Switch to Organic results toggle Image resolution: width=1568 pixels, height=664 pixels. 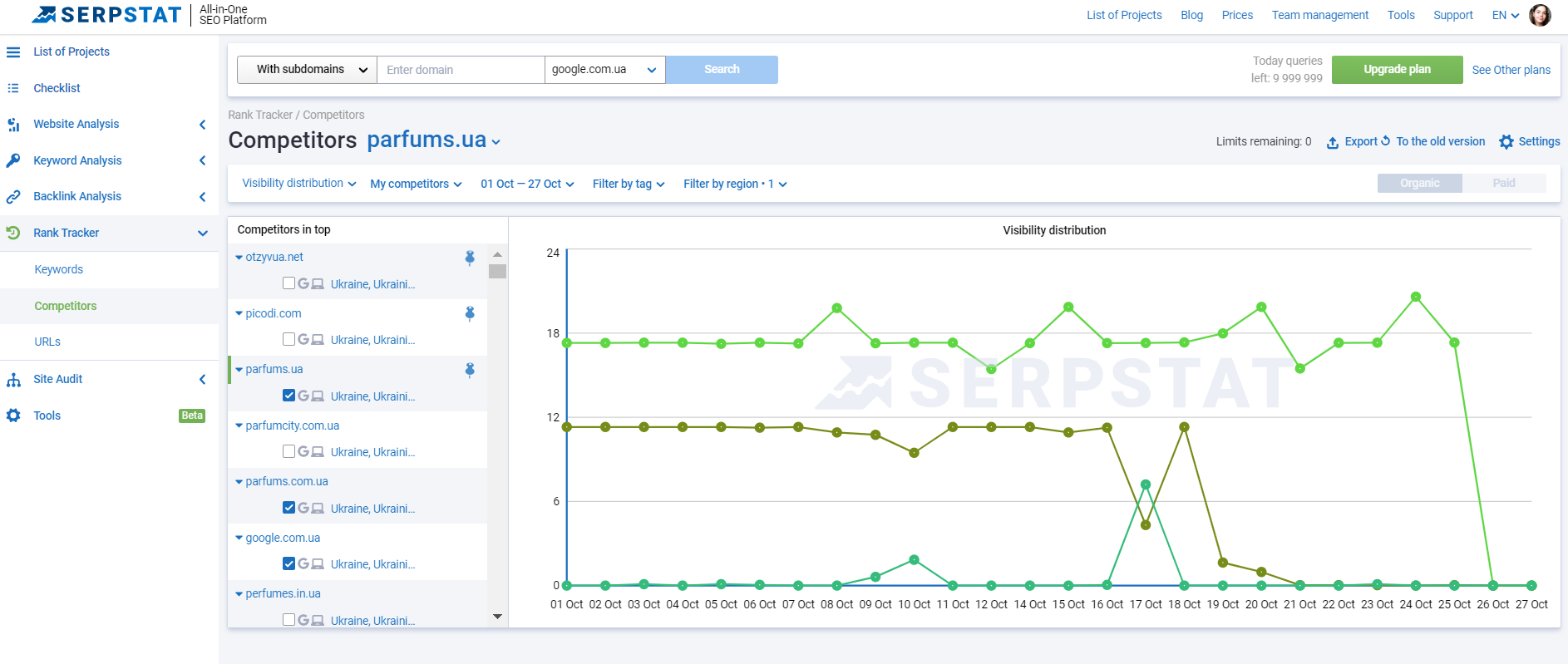pyautogui.click(x=1419, y=183)
